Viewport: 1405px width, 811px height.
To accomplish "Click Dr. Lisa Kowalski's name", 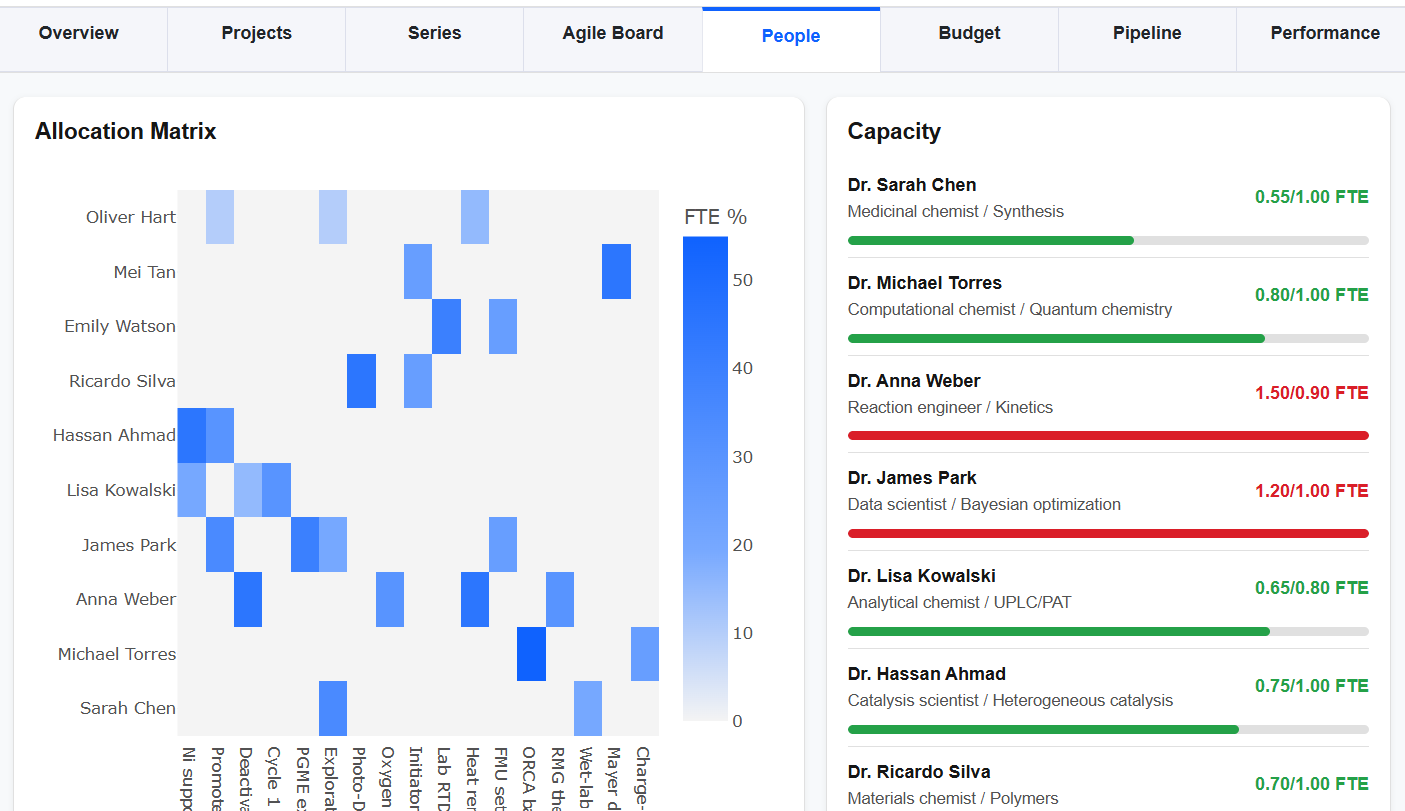I will tap(921, 576).
